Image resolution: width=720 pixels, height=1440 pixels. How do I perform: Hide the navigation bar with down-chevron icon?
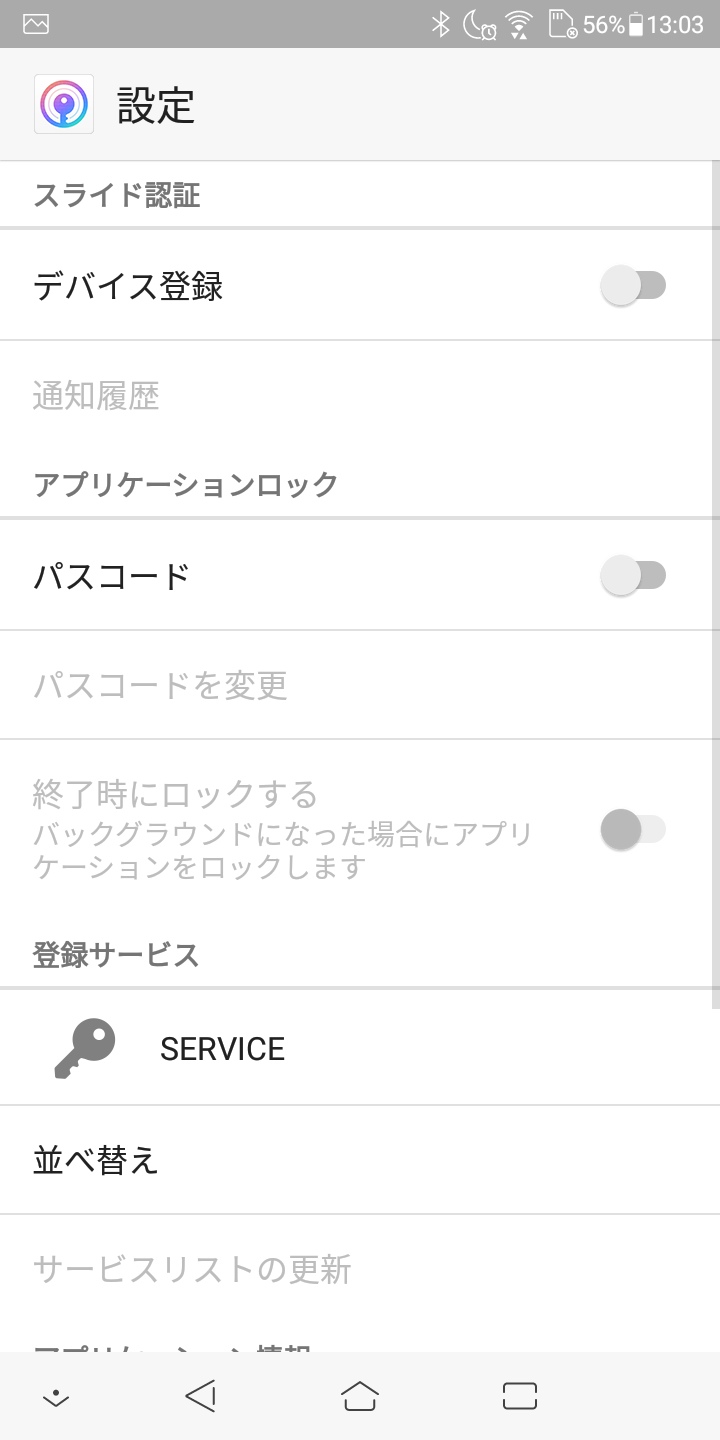(x=56, y=1398)
